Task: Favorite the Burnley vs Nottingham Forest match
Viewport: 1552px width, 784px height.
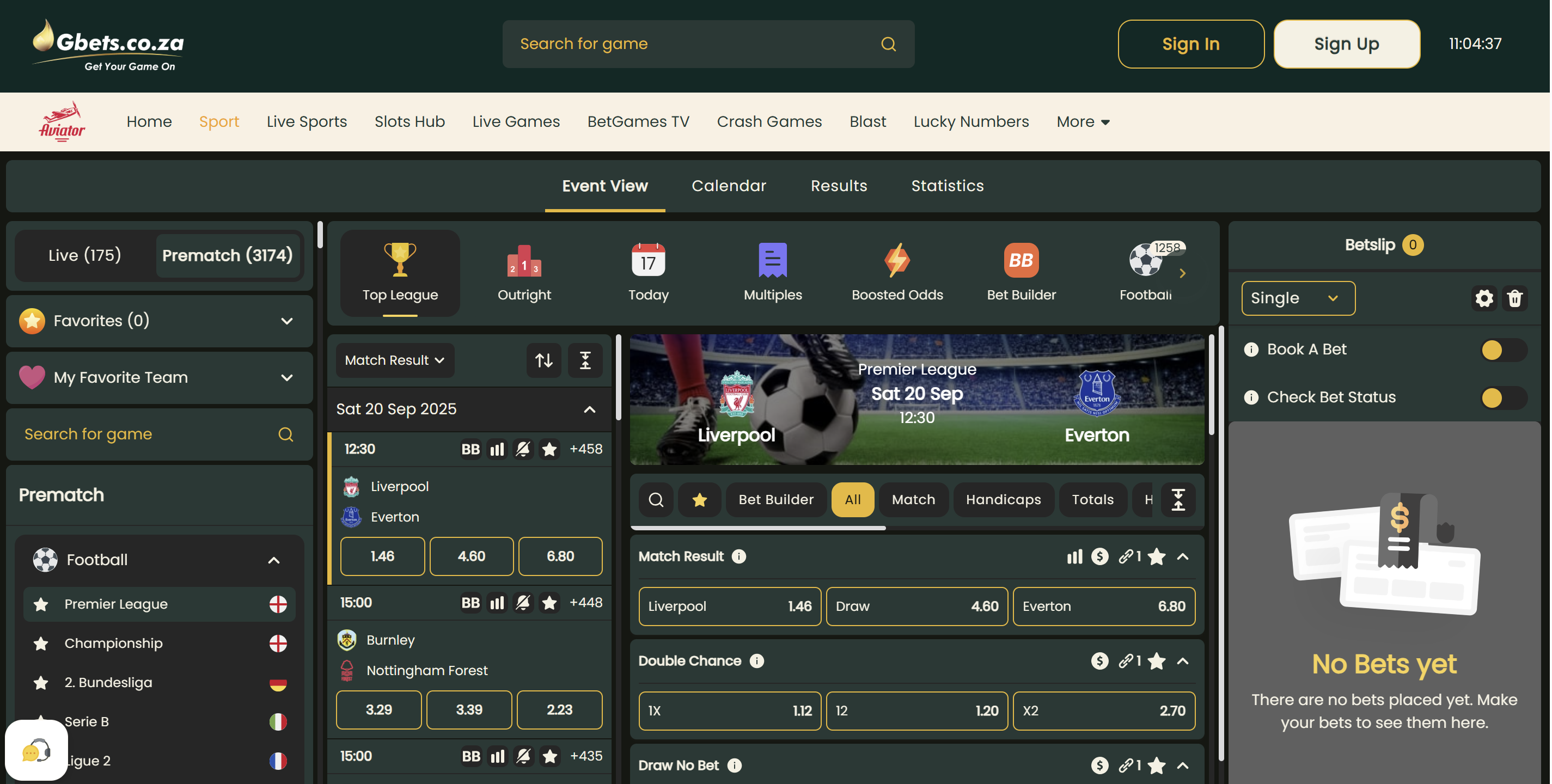Action: (x=549, y=603)
